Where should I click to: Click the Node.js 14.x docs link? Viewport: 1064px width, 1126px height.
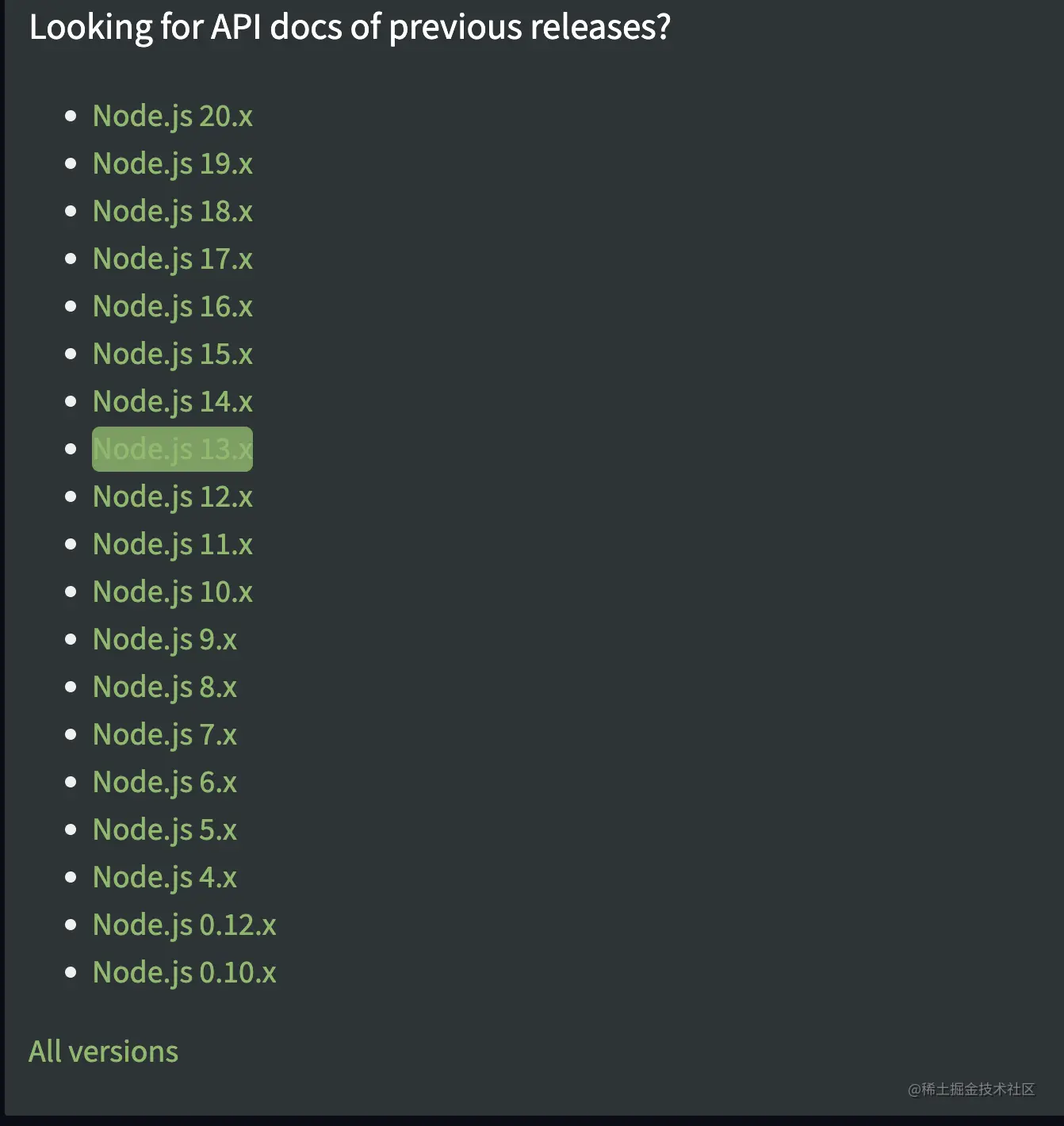[x=172, y=402]
